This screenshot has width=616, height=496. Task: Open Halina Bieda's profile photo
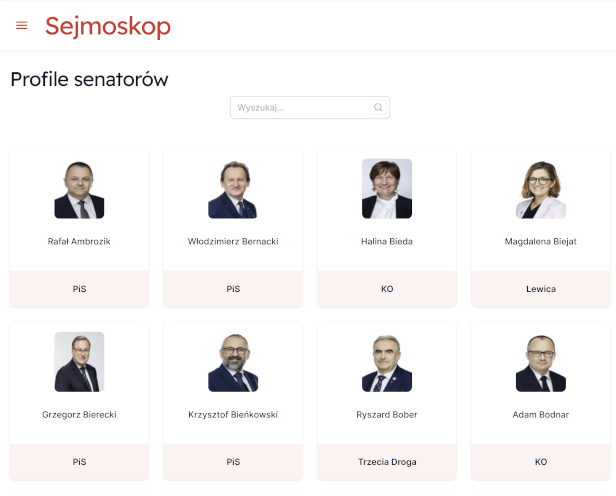click(x=387, y=189)
